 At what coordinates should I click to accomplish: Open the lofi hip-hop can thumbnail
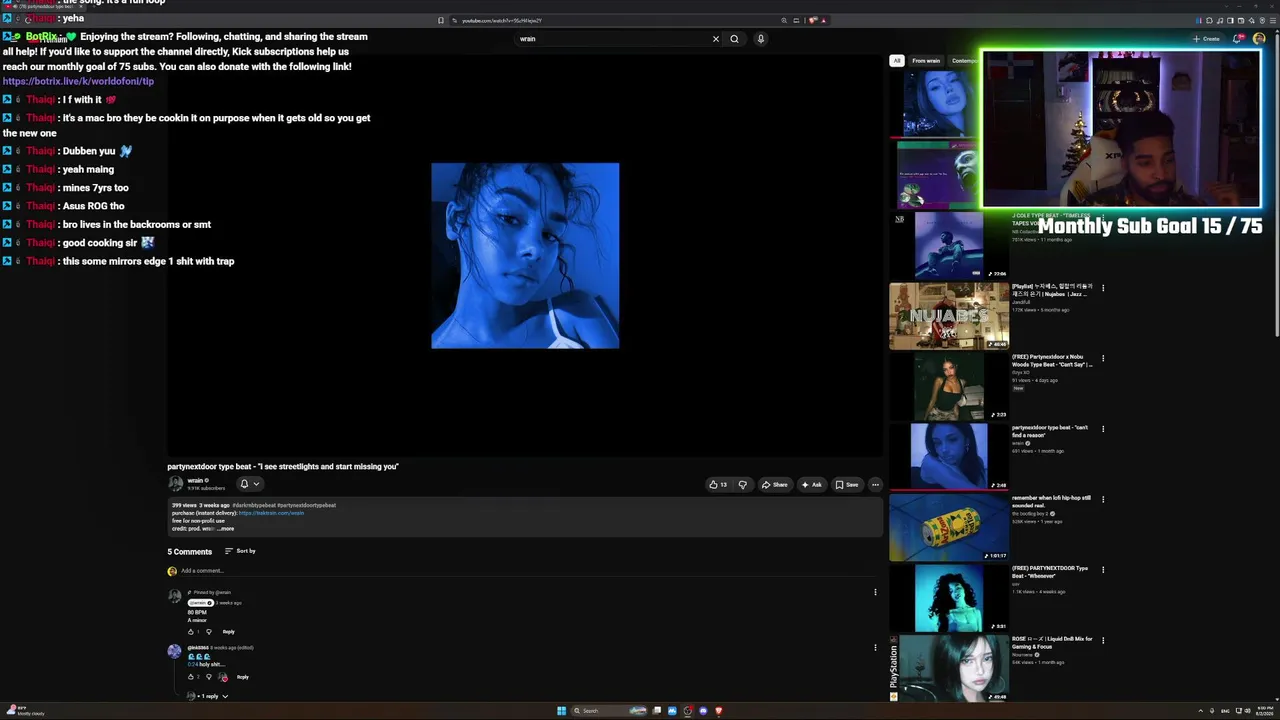(x=949, y=527)
